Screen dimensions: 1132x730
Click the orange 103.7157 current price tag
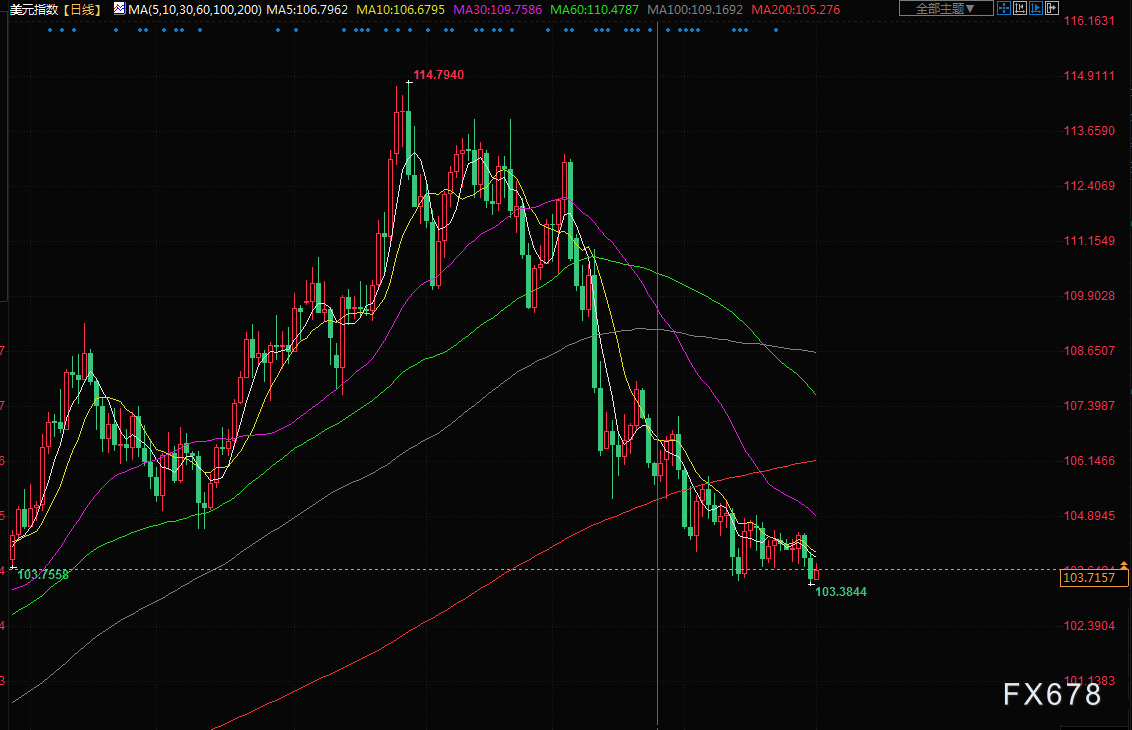click(x=1093, y=577)
